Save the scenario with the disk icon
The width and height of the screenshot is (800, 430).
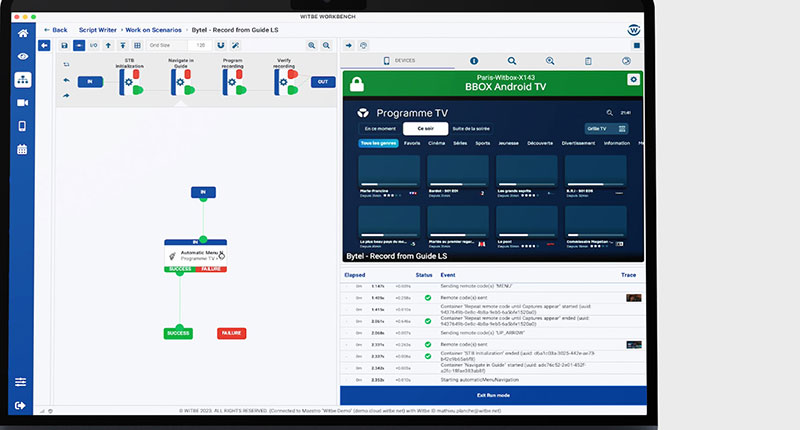click(64, 45)
